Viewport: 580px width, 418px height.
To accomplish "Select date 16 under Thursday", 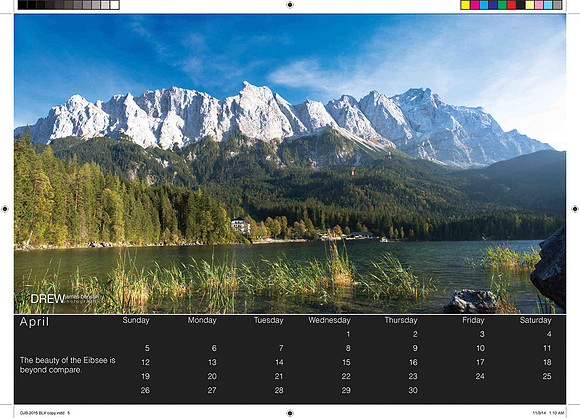I will coord(413,363).
